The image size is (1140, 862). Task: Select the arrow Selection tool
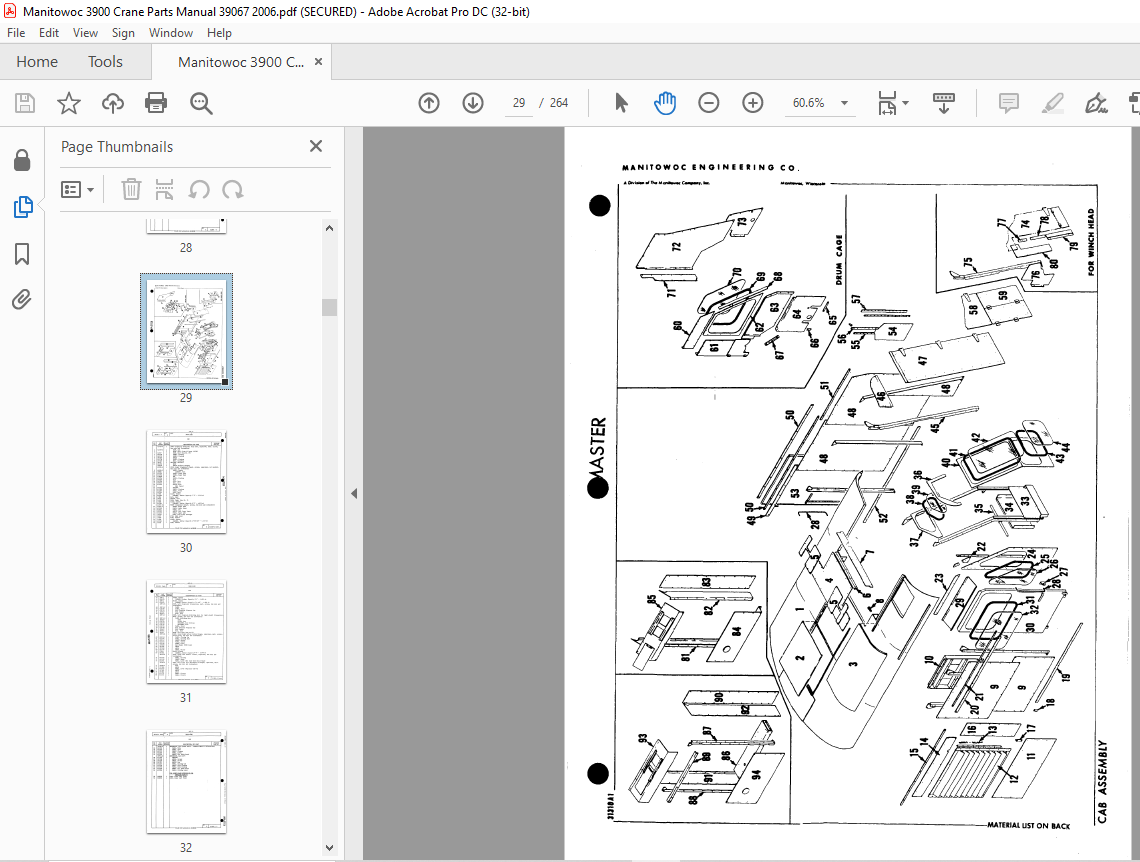[x=621, y=103]
